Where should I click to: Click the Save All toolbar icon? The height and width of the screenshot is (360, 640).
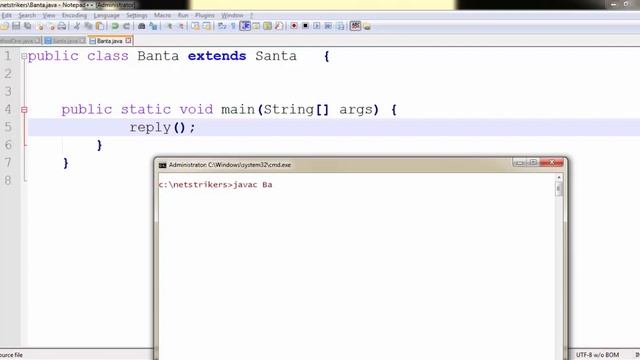click(x=28, y=26)
